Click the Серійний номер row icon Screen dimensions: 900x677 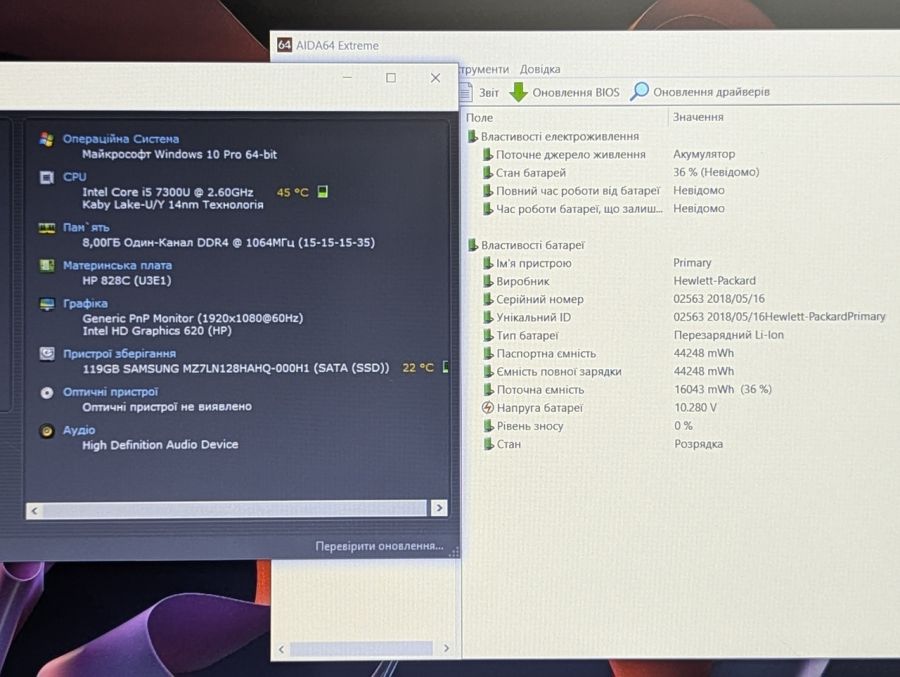[488, 299]
